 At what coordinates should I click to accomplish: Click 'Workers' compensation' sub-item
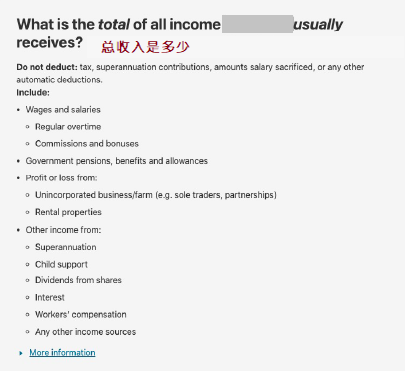81,315
